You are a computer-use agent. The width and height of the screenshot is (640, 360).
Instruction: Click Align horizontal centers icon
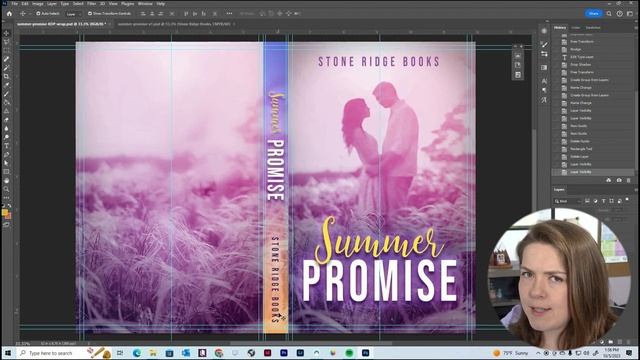point(152,13)
